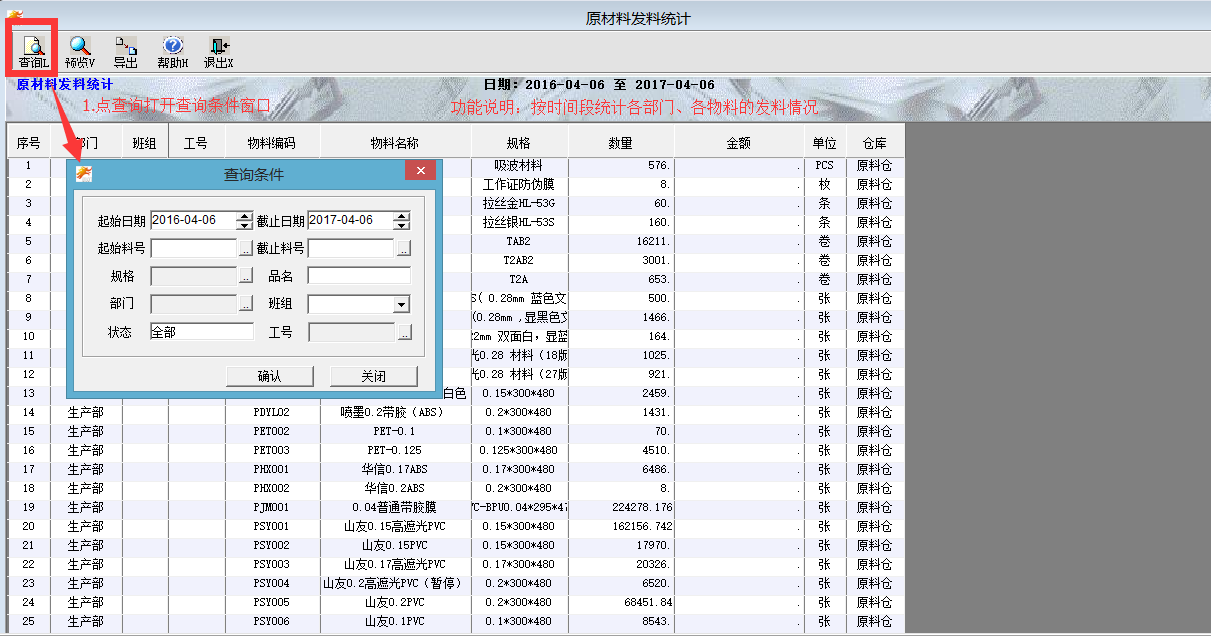Open the 部门 lookup ellipsis button
Screen dimensions: 1211x636
[x=246, y=304]
